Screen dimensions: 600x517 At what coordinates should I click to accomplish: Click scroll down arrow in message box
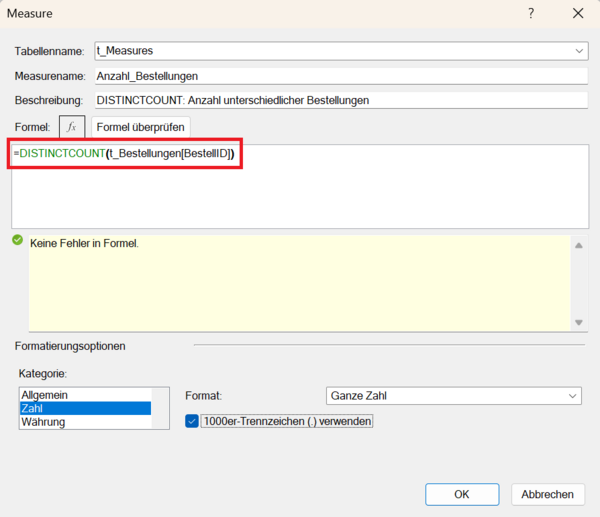tap(577, 322)
